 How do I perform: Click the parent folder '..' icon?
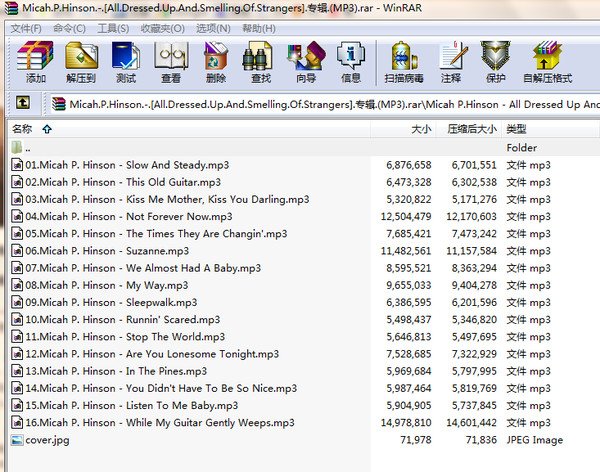(x=16, y=147)
